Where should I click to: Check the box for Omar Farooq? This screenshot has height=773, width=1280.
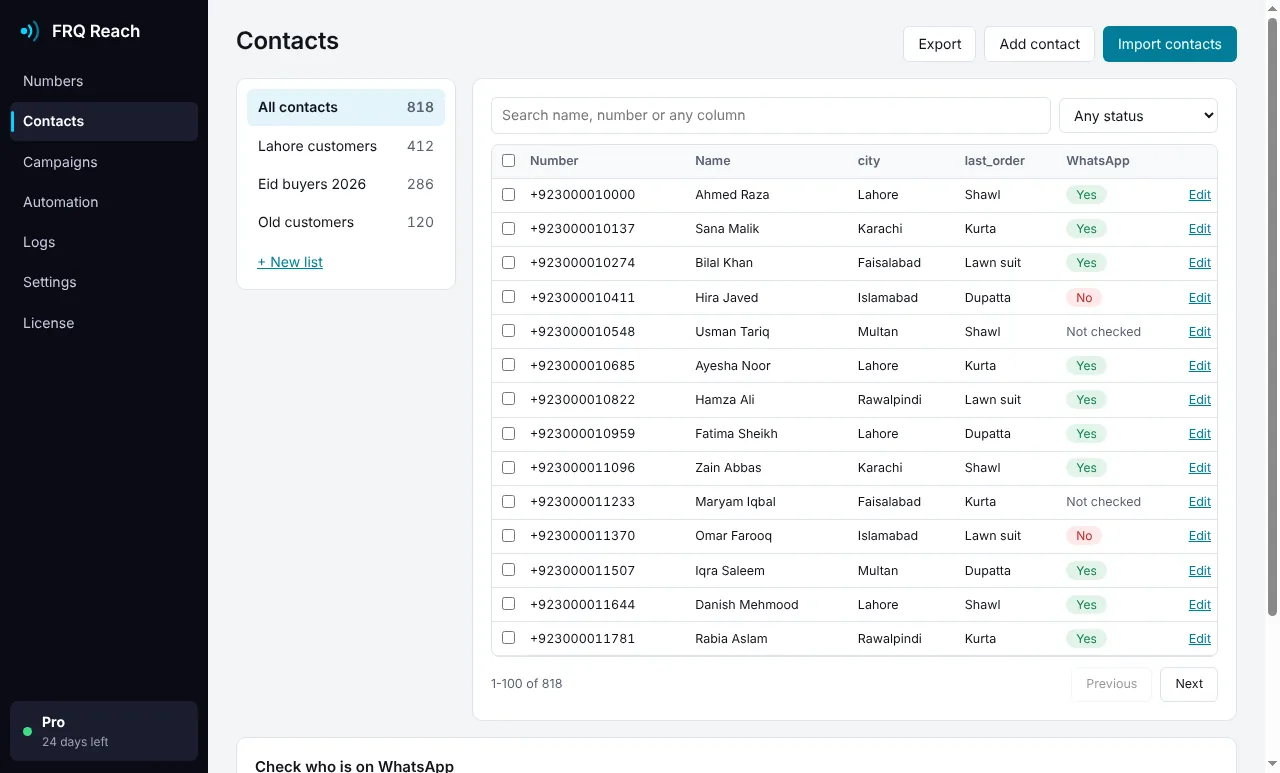pyautogui.click(x=508, y=535)
